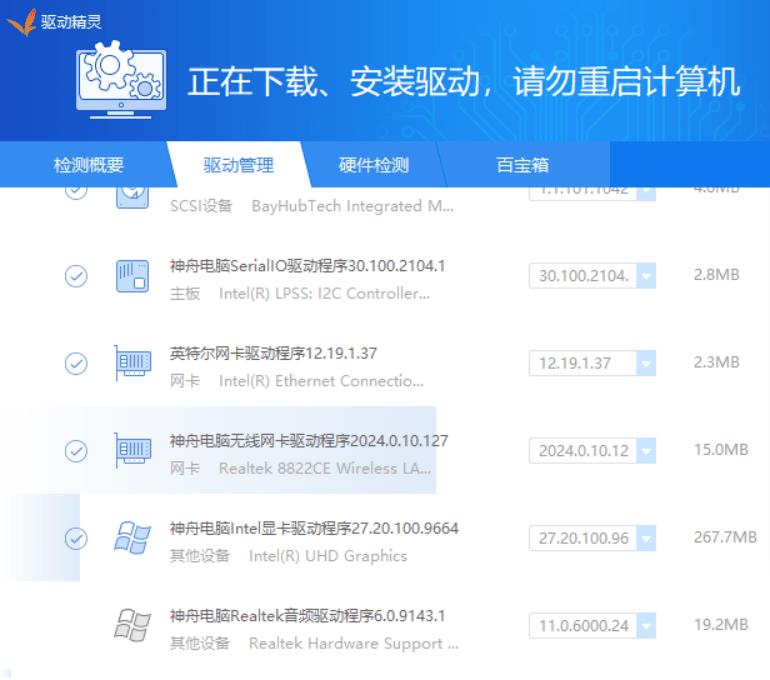Switch to the 百宝箱 tab
Screen dimensions: 770x680
pos(522,165)
